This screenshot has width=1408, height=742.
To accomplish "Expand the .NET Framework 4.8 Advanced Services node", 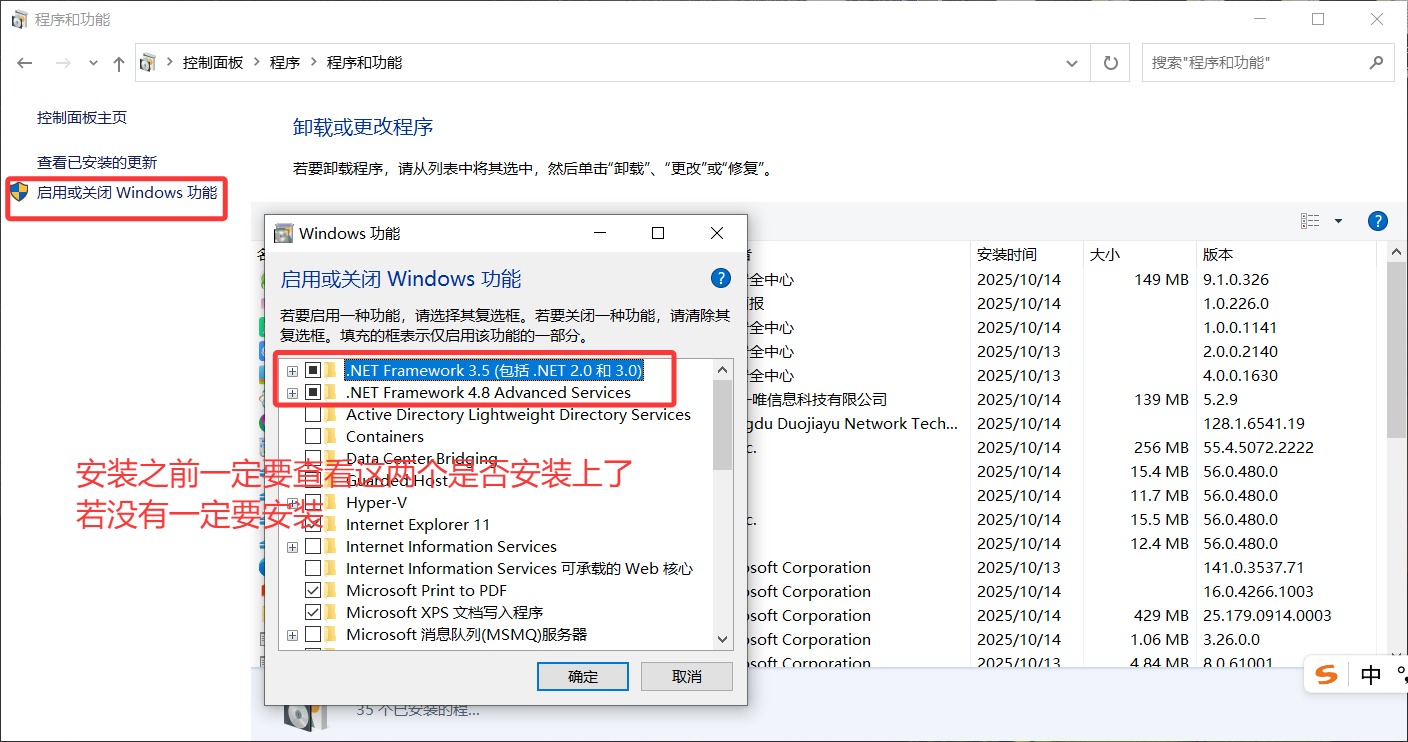I will pyautogui.click(x=292, y=393).
